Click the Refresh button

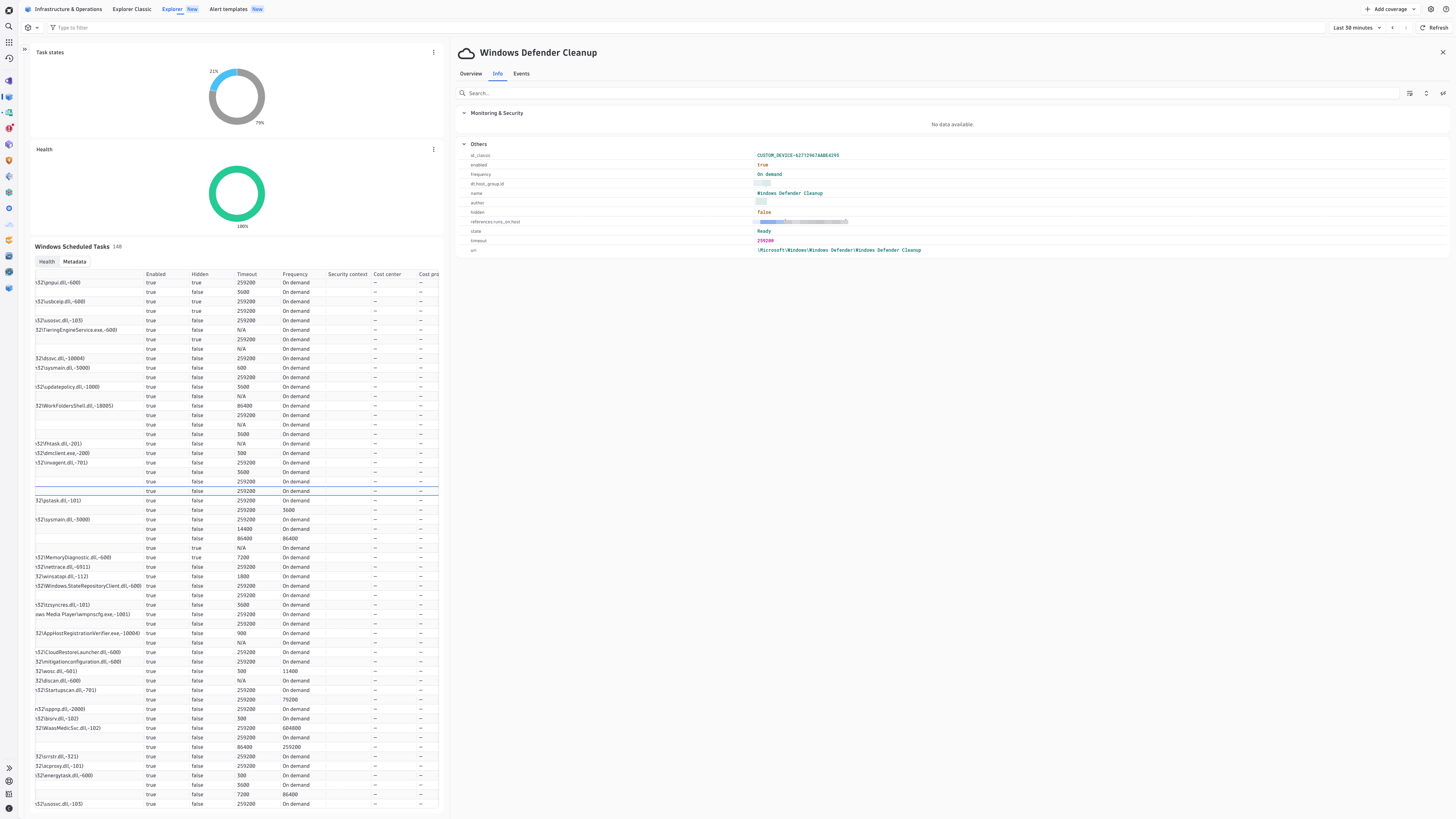pos(1434,28)
